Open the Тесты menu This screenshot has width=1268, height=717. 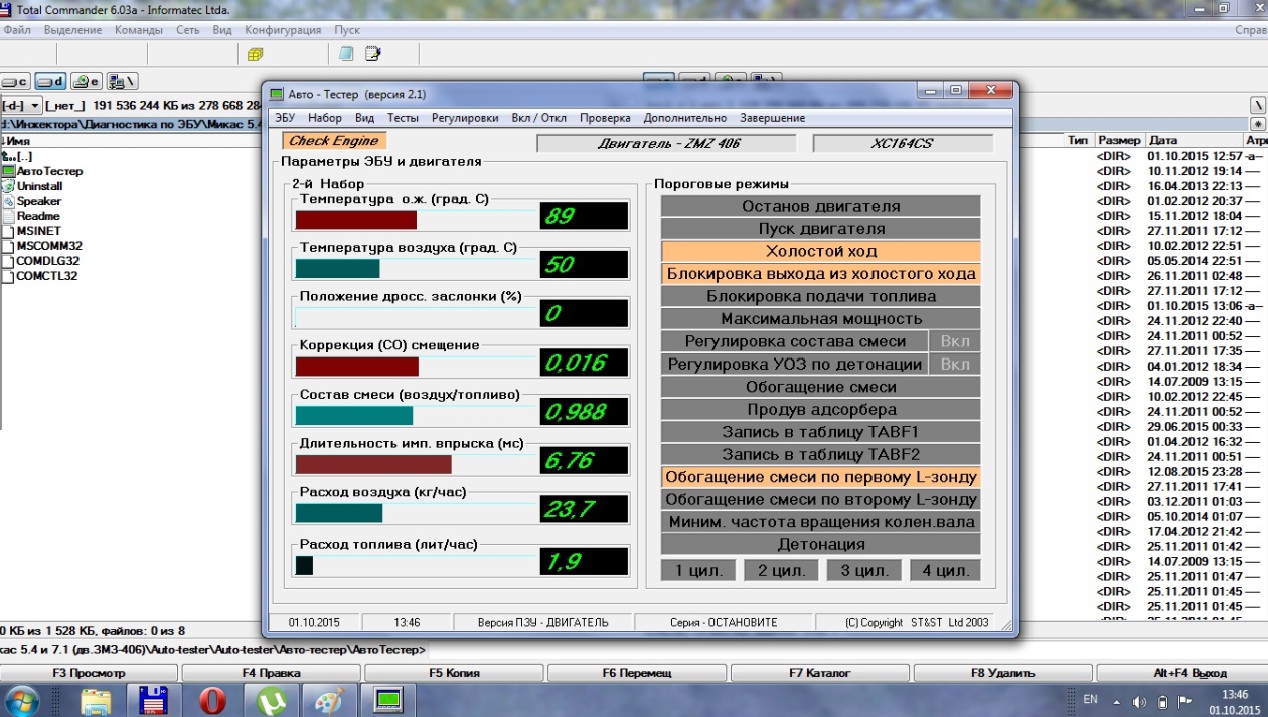click(403, 118)
